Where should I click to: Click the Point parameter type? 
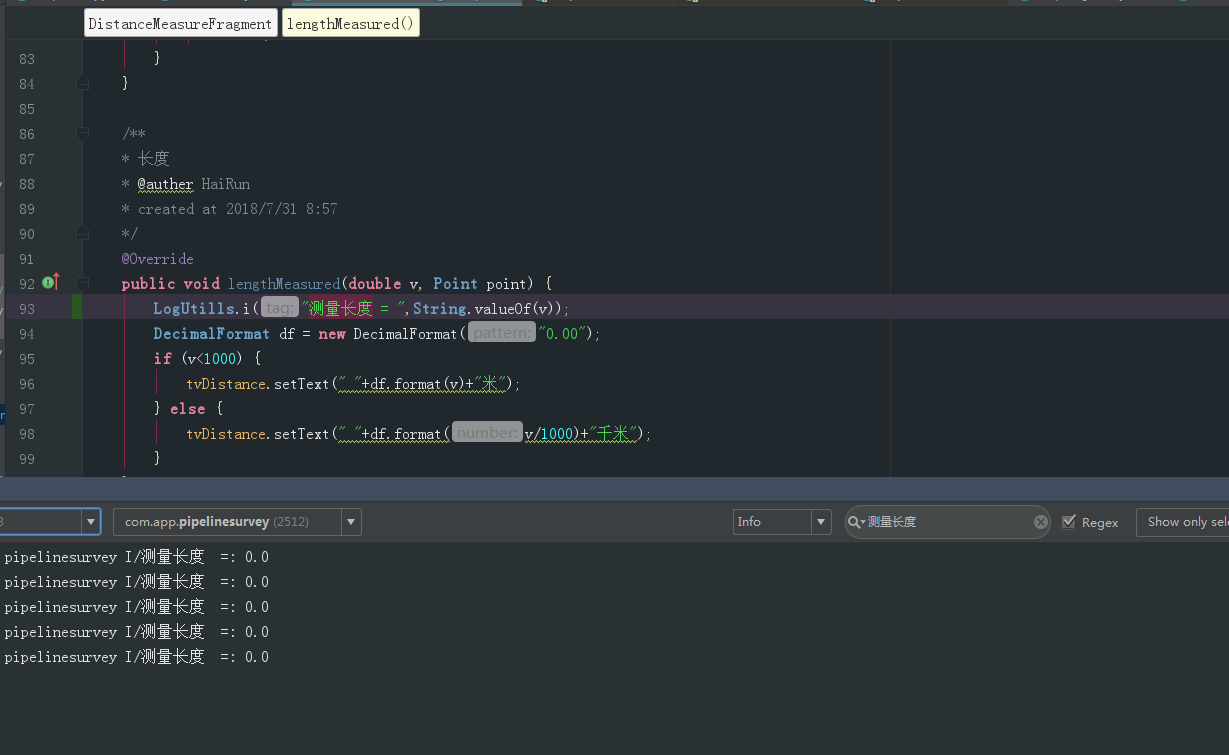coord(455,284)
